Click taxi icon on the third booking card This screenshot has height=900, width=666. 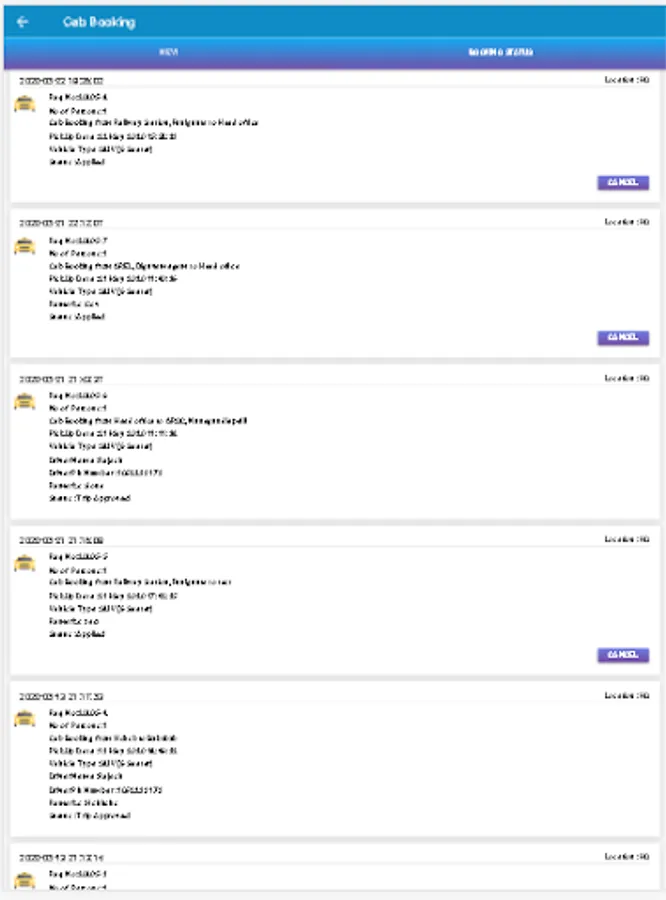24,402
